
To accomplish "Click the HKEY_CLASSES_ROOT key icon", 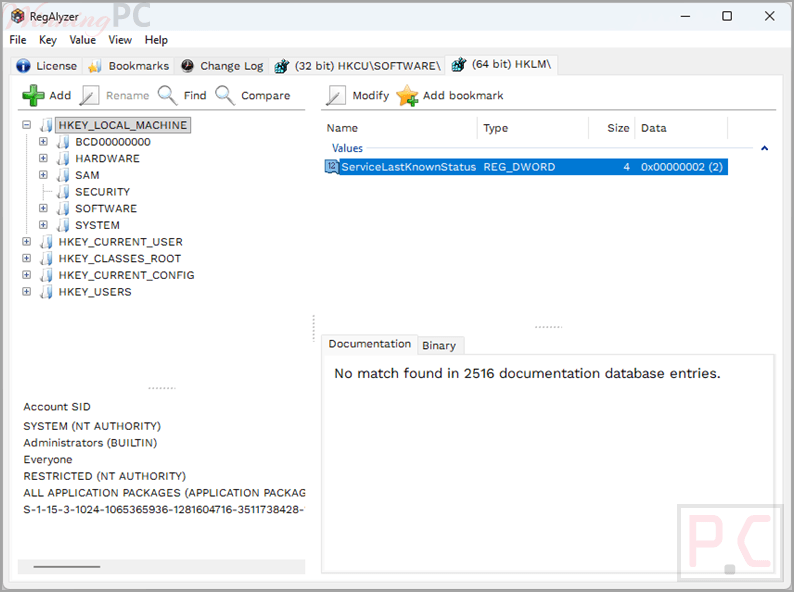I will [x=46, y=259].
